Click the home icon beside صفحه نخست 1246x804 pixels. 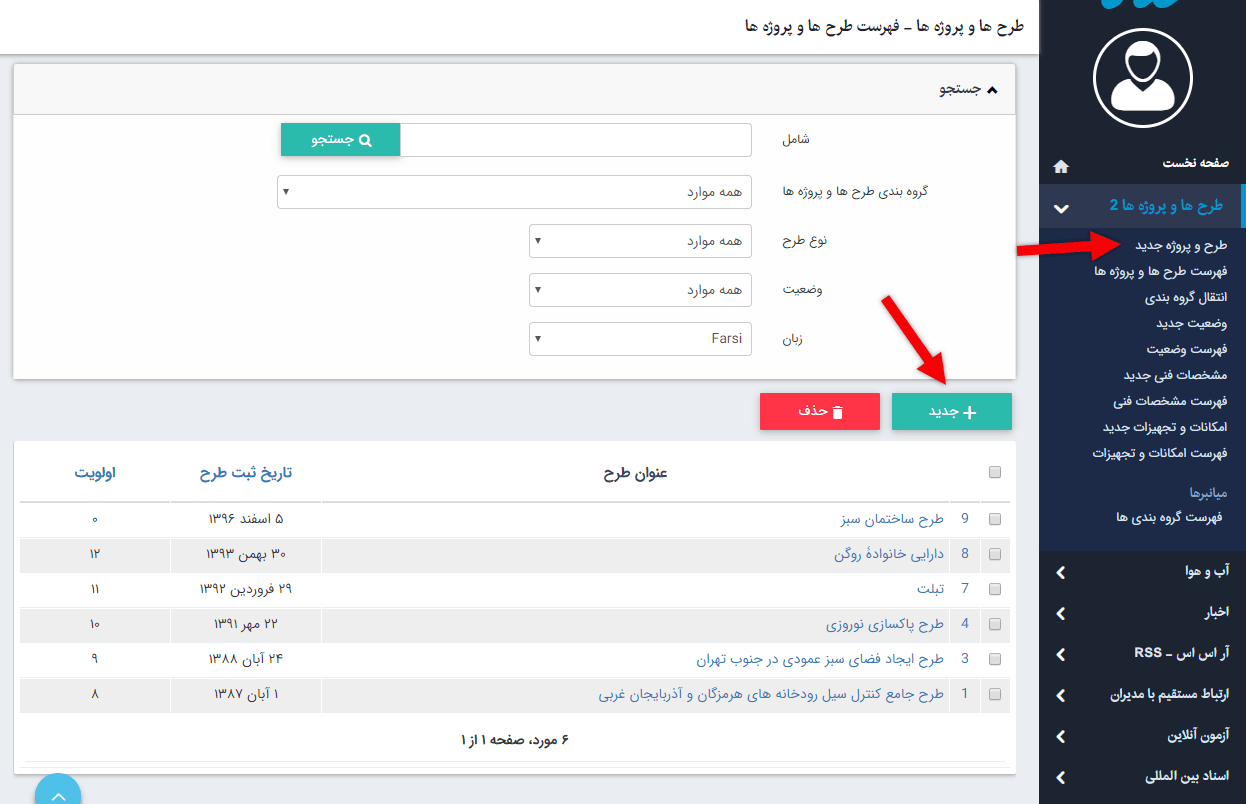point(1061,165)
